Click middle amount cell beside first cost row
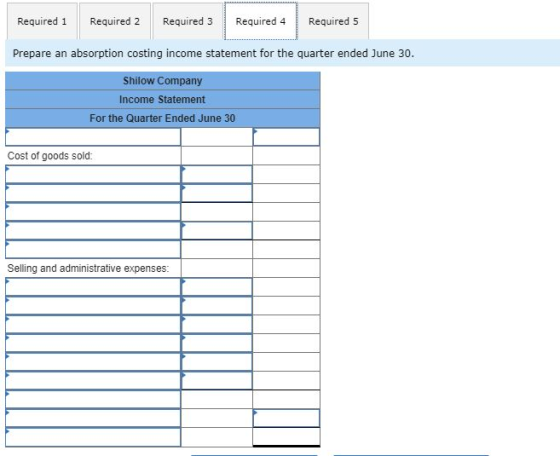 [x=216, y=174]
